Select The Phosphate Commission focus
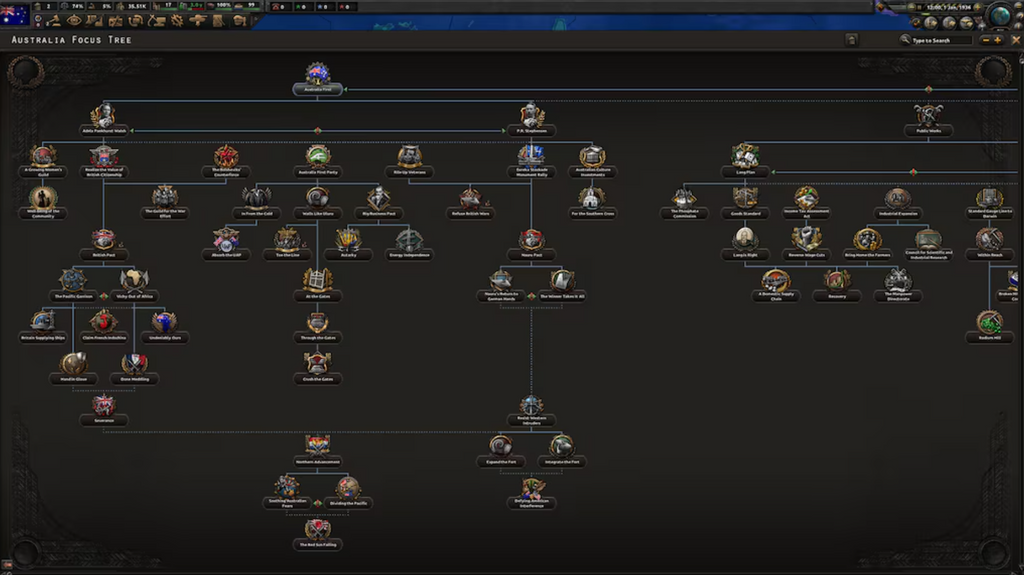The width and height of the screenshot is (1024, 575). point(684,203)
